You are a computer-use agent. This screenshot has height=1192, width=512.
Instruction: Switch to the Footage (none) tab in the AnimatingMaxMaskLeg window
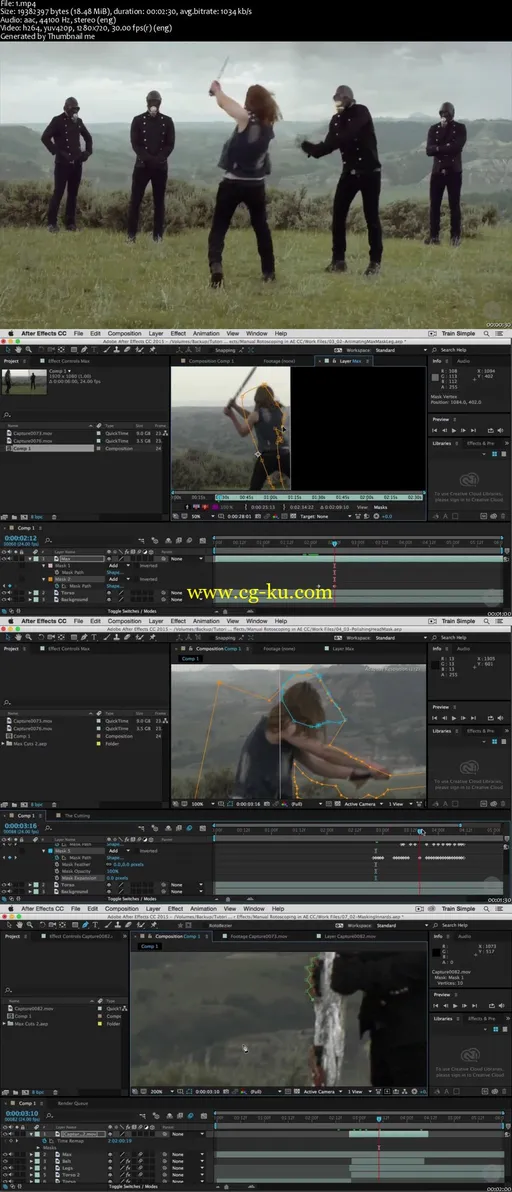click(x=279, y=361)
